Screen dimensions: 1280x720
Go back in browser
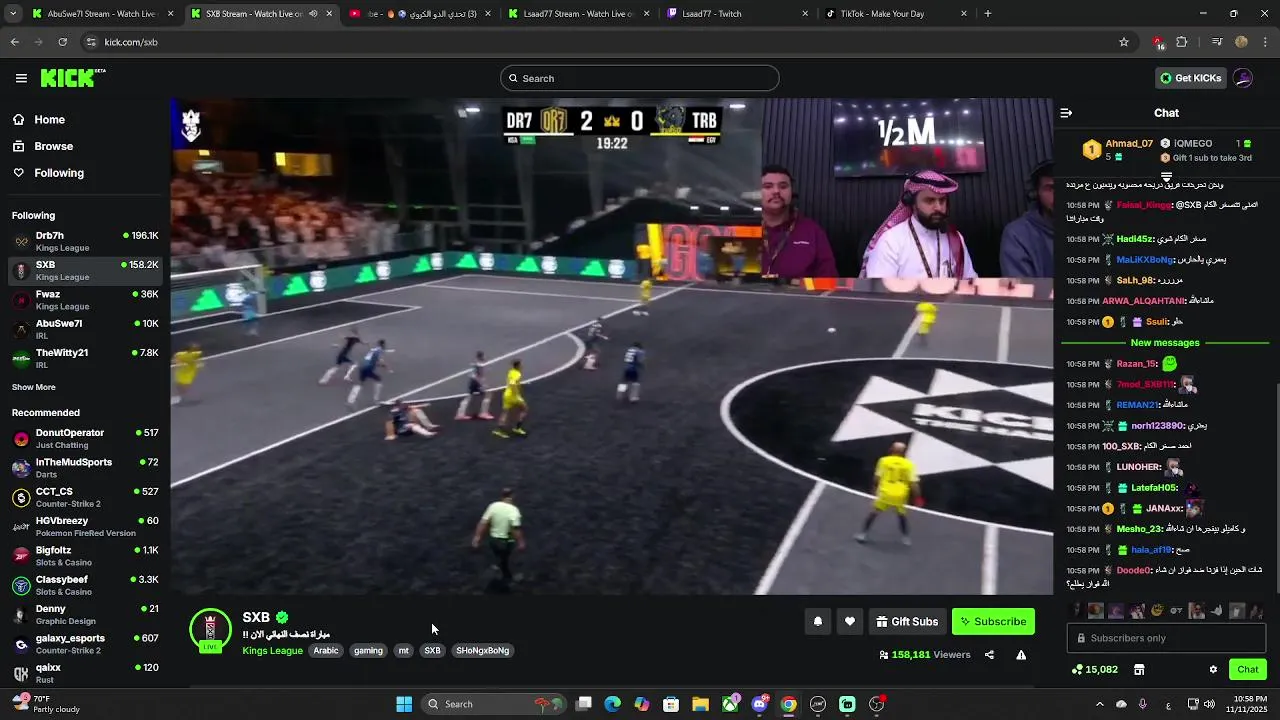tap(14, 42)
